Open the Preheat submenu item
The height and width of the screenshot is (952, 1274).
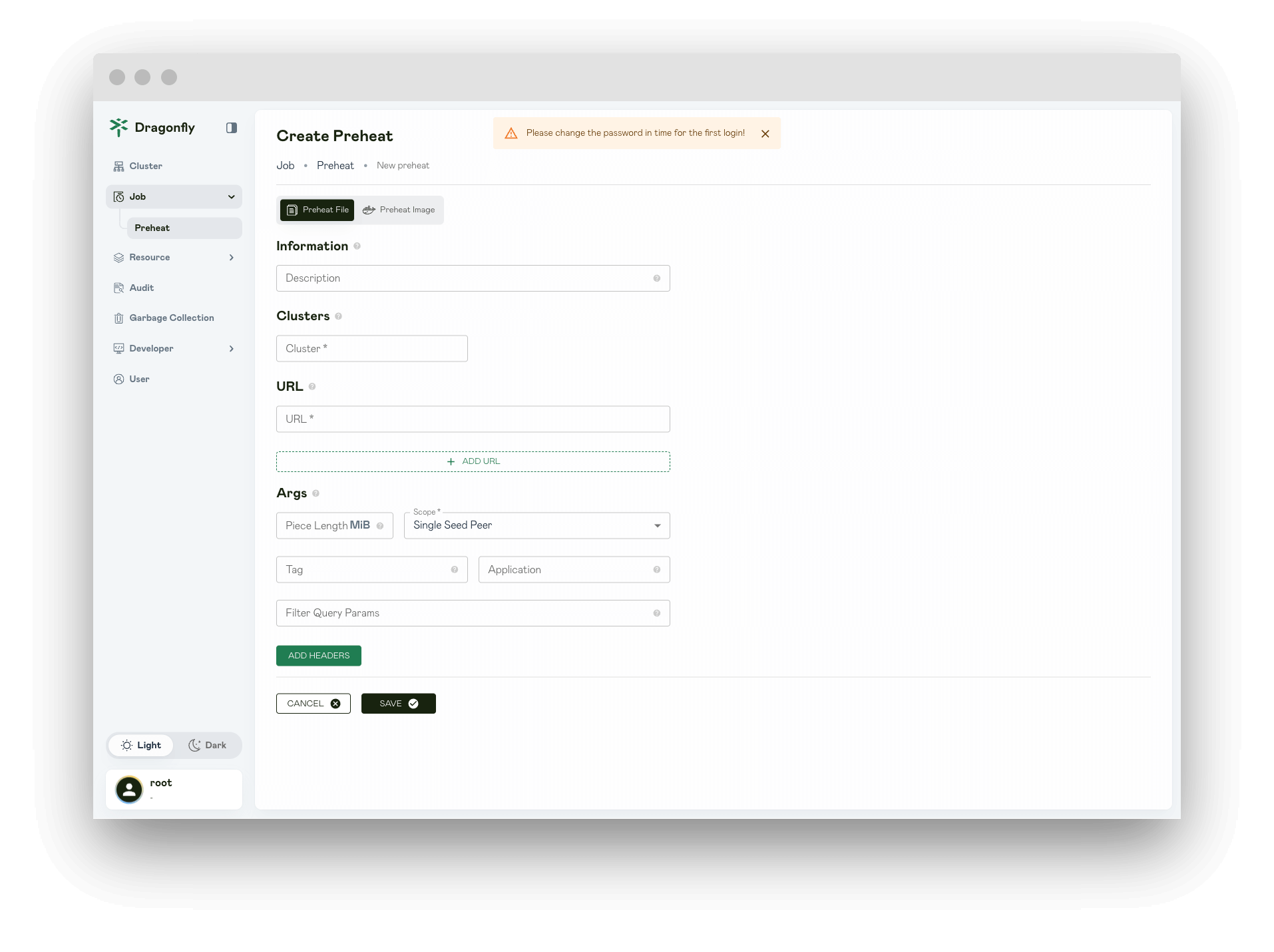click(184, 228)
